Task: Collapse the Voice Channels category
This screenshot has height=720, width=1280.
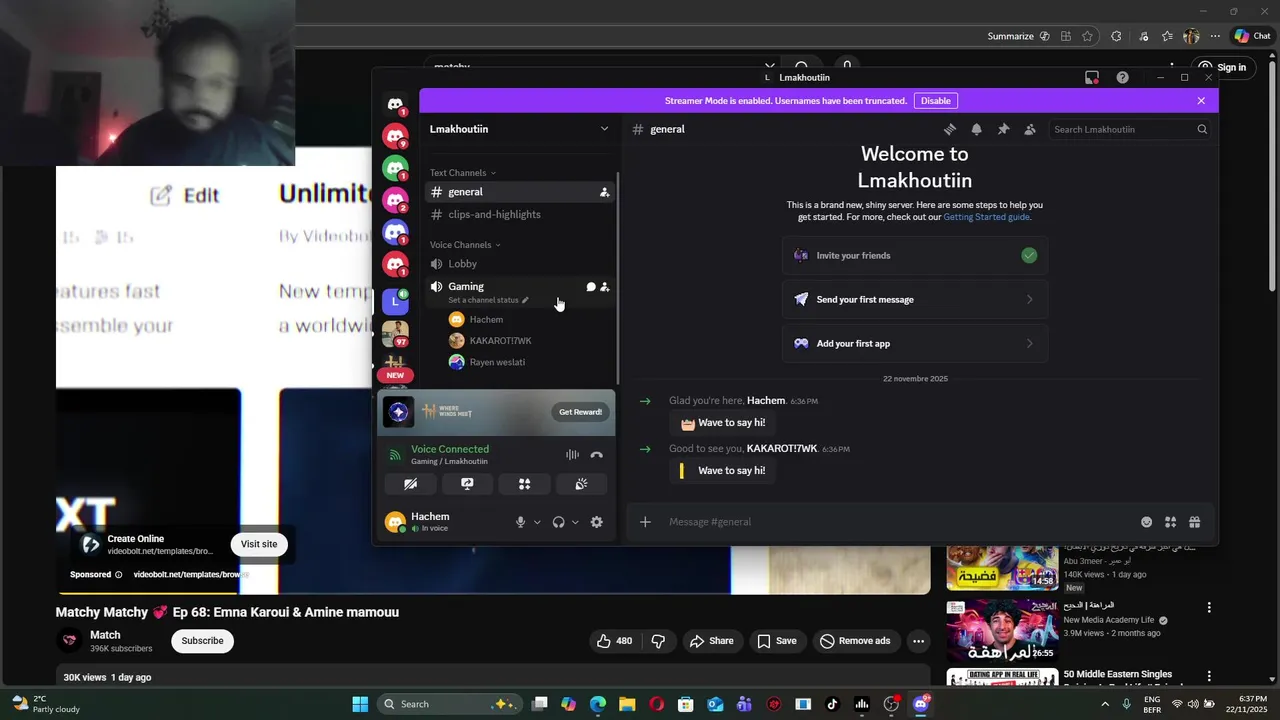Action: (465, 245)
